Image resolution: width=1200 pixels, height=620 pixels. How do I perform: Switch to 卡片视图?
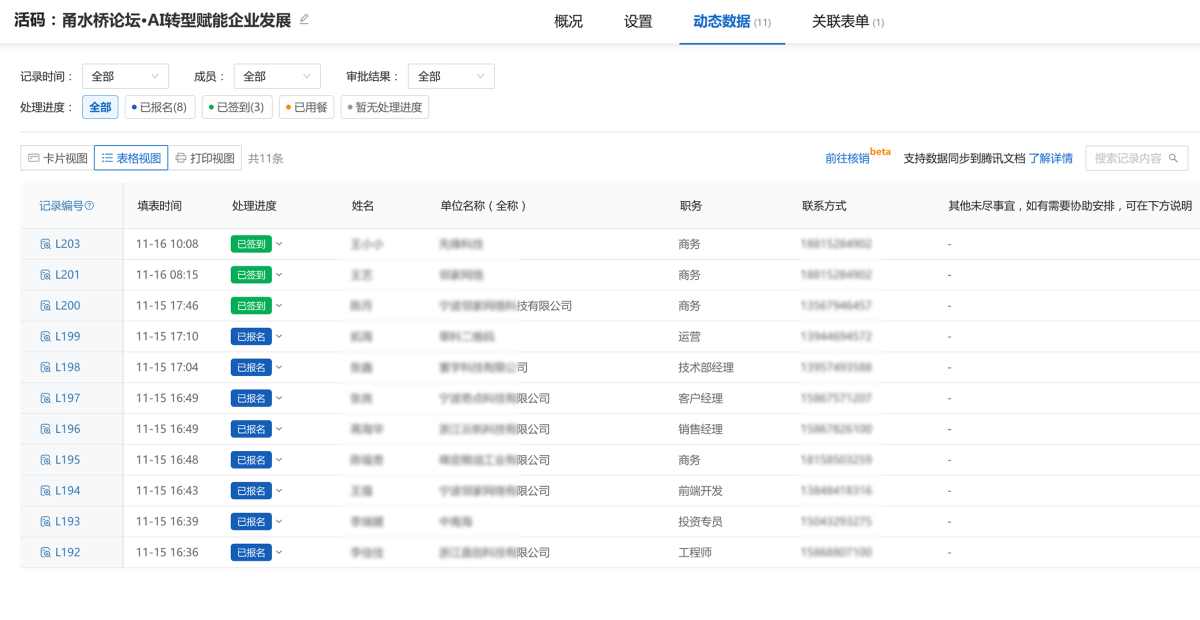click(x=58, y=158)
